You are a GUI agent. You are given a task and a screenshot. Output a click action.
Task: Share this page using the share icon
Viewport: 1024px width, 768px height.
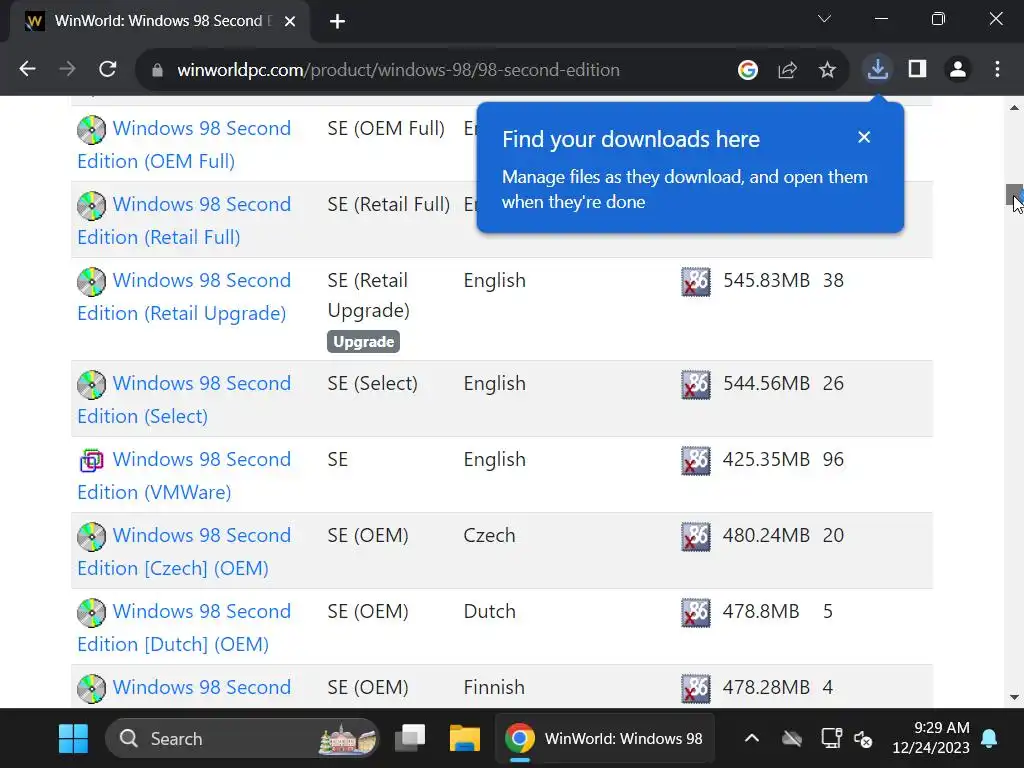coord(788,69)
